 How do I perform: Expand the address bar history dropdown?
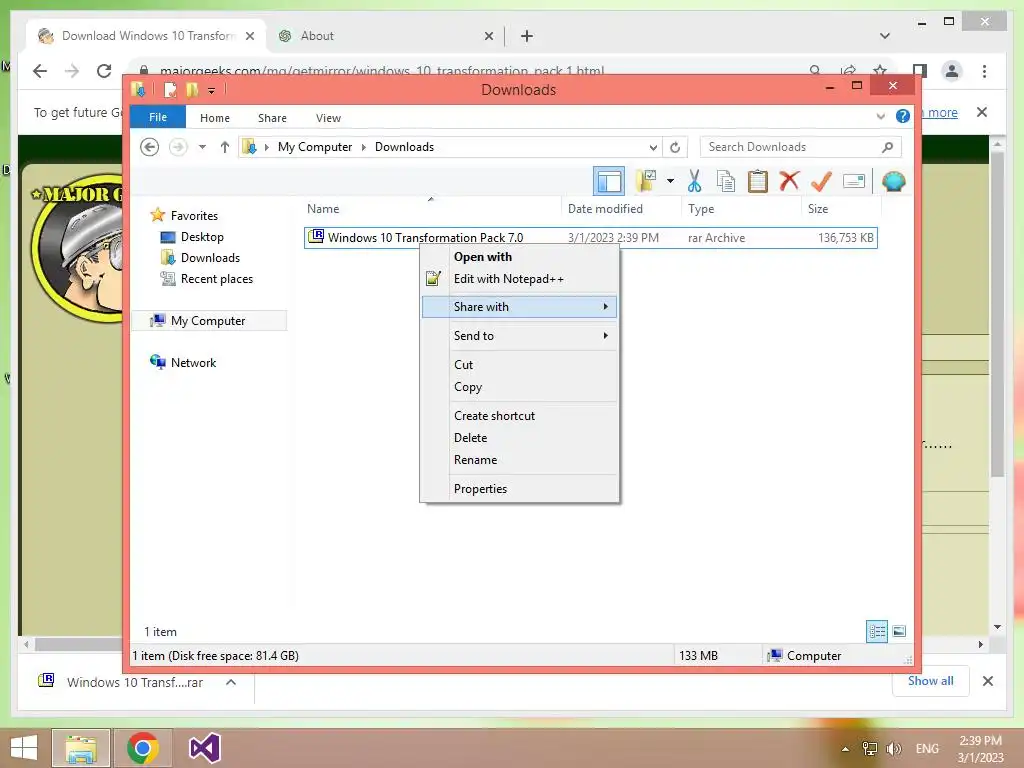pos(653,147)
